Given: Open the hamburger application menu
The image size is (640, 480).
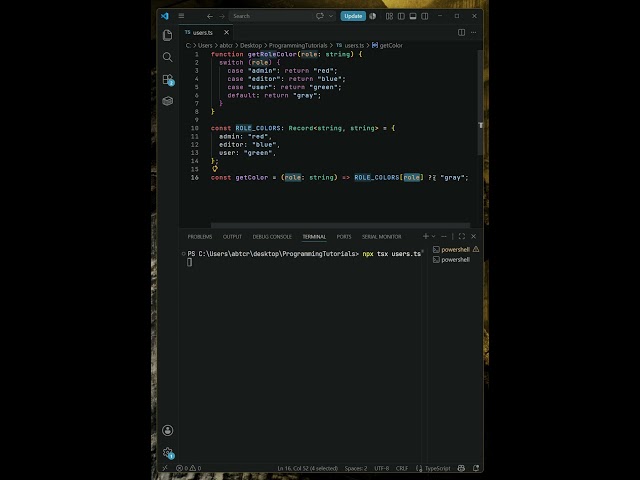Looking at the screenshot, I should click(x=181, y=16).
